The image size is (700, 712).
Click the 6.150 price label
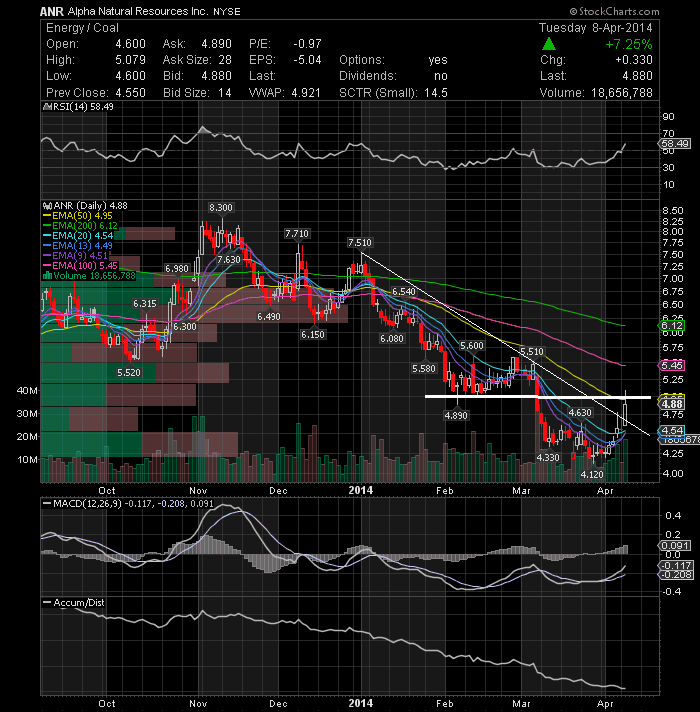click(x=313, y=335)
